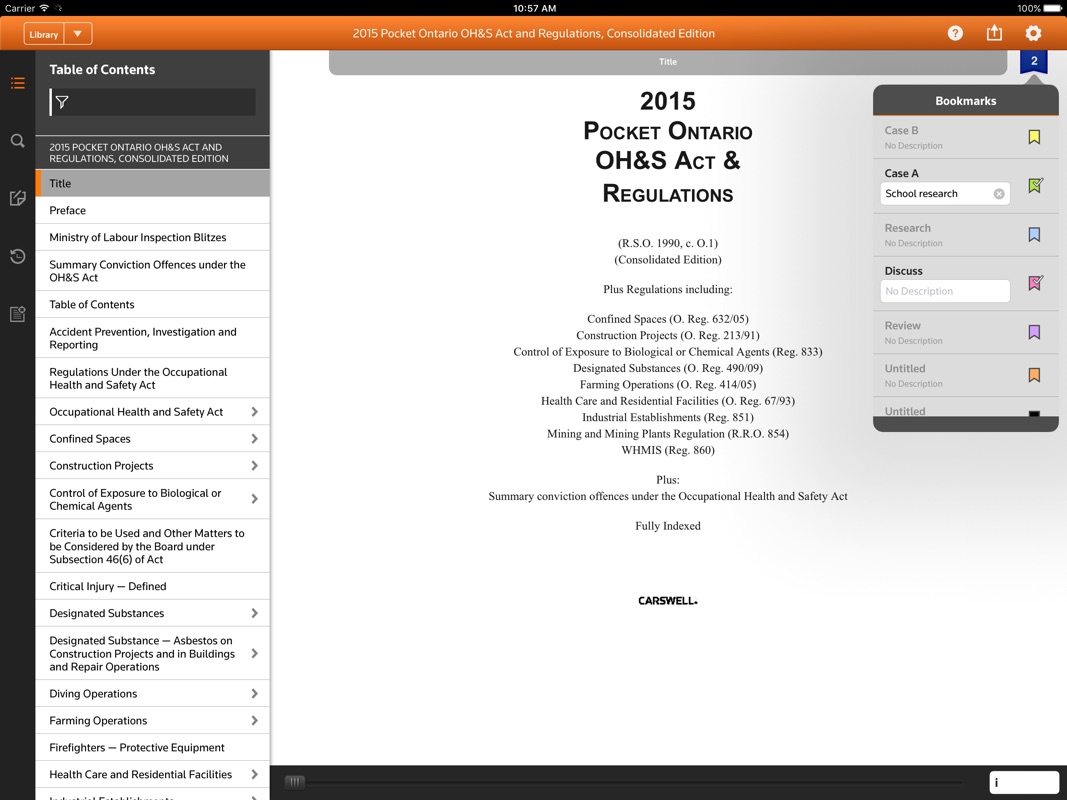Click the Discuss No Description field
Viewport: 1067px width, 800px height.
click(945, 291)
